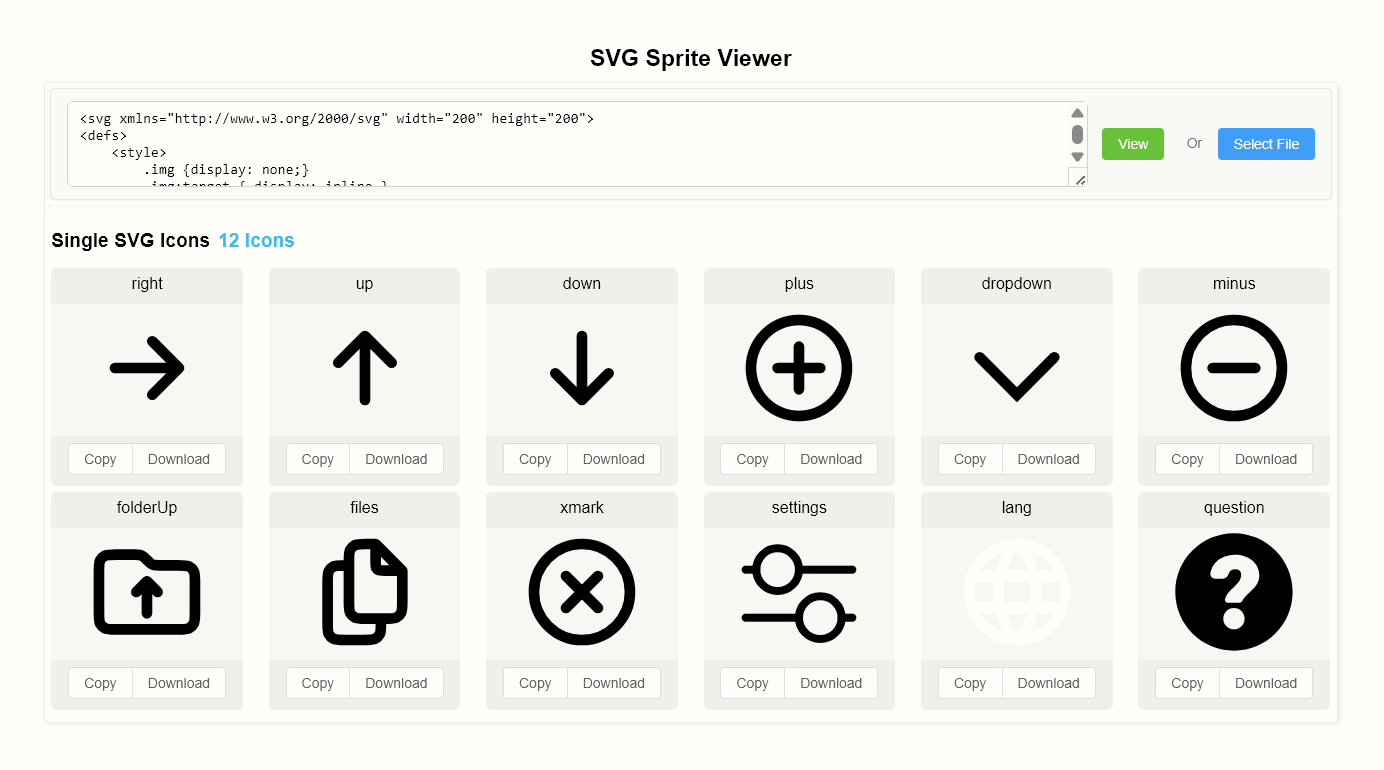1384x770 pixels.
Task: Copy the plus icon SVG code
Action: point(751,458)
